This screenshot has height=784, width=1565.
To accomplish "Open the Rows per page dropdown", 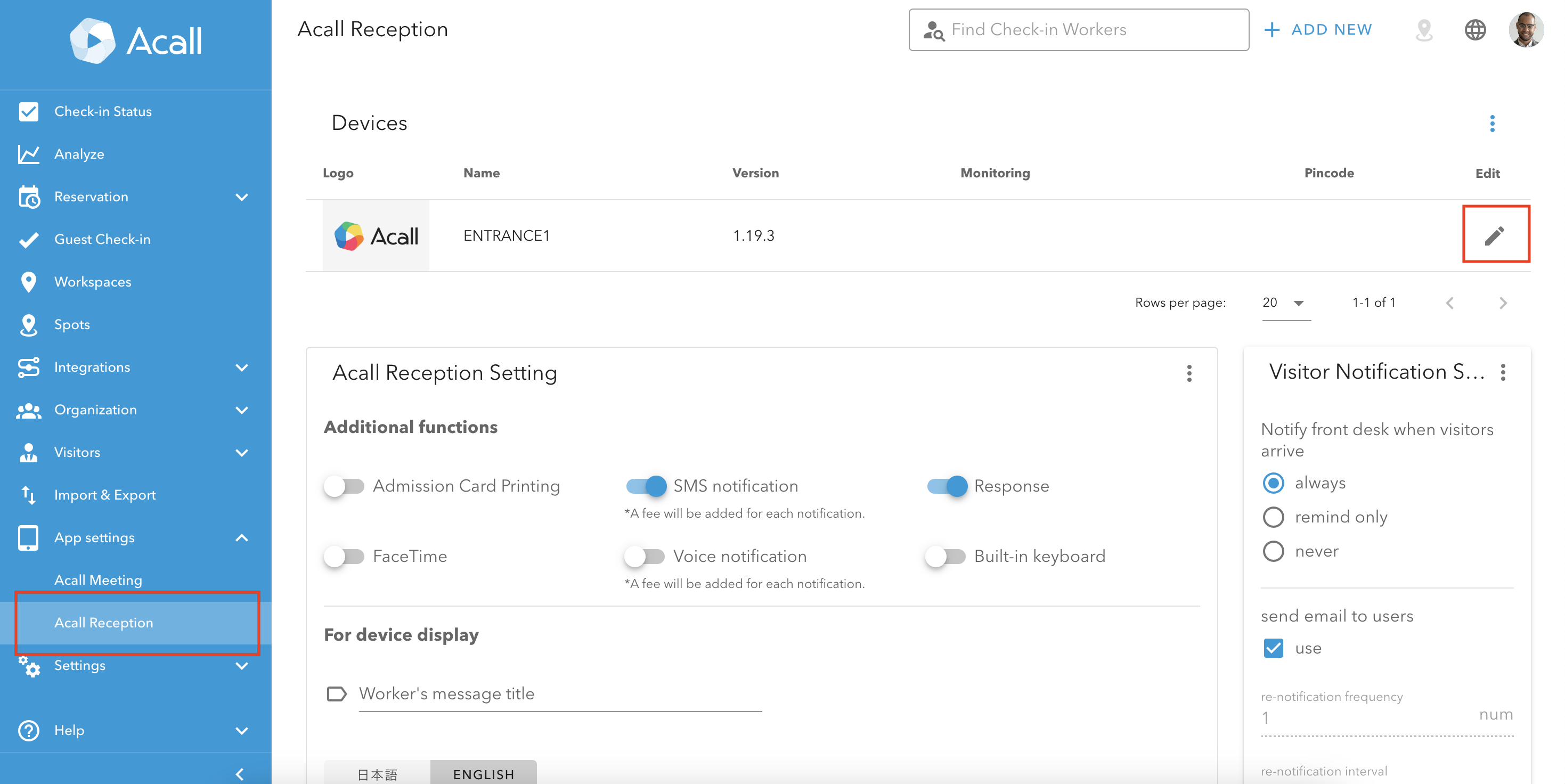I will (x=1282, y=303).
